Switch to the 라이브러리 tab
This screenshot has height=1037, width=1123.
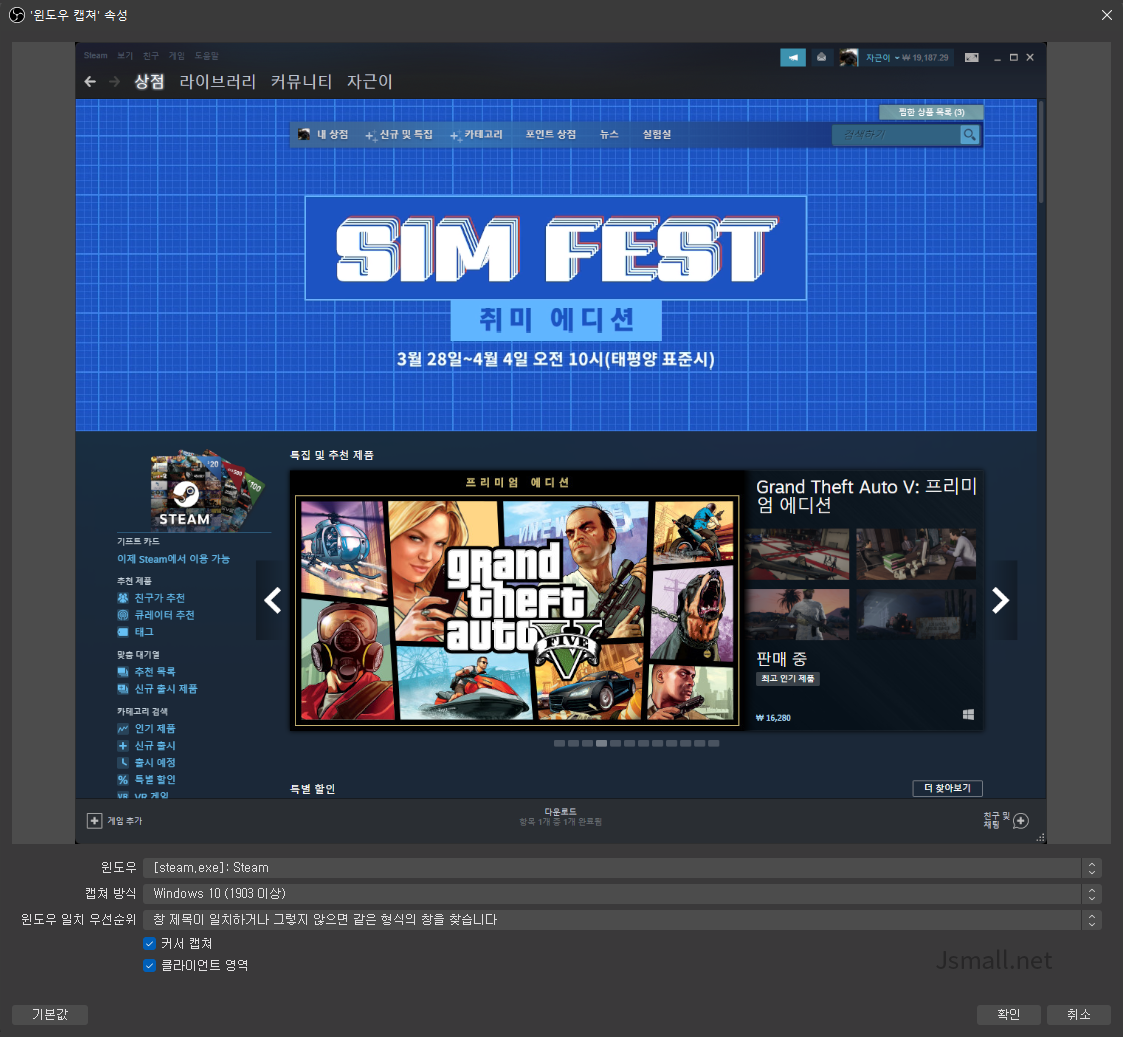218,82
